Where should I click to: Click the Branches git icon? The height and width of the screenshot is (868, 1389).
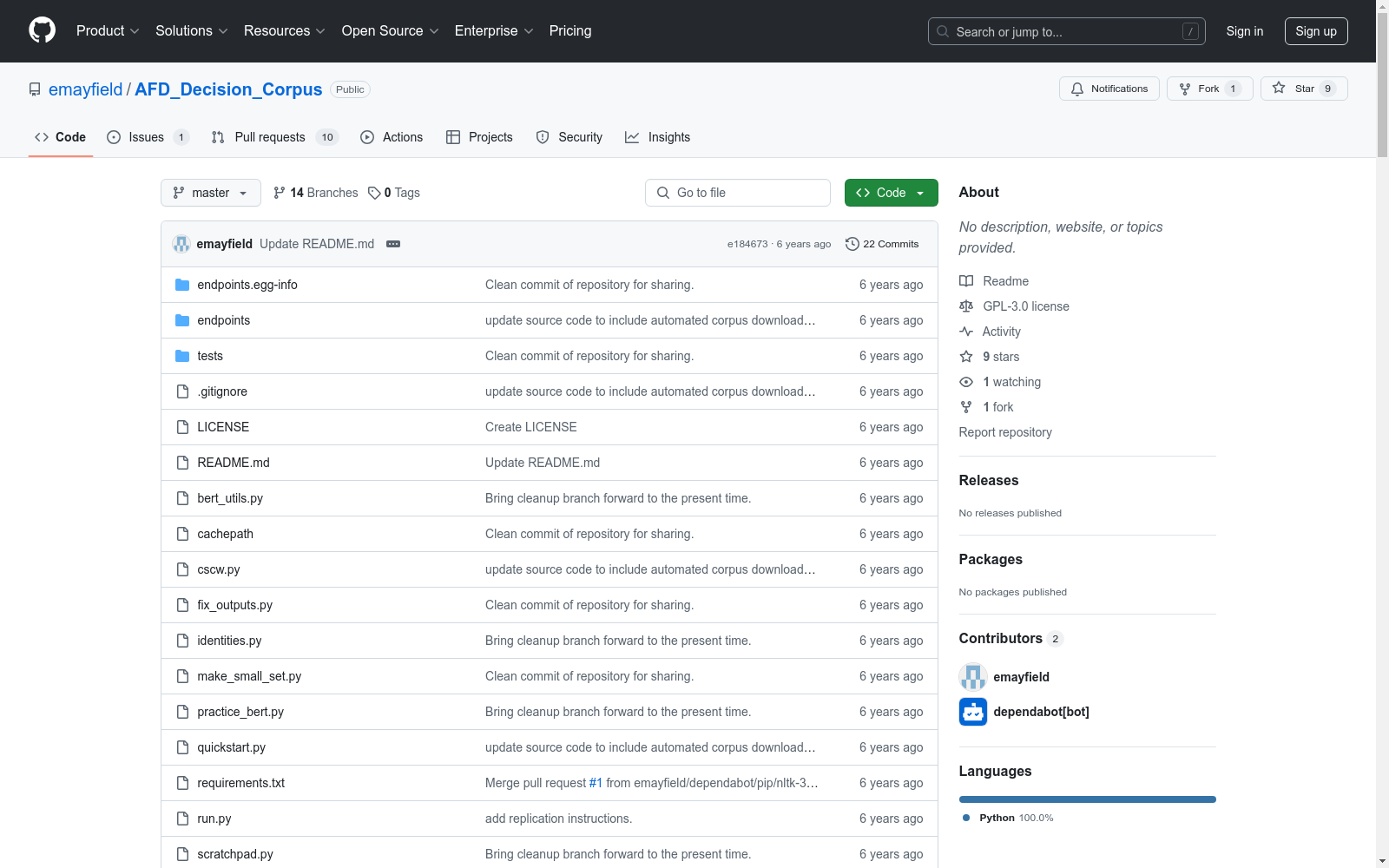[x=280, y=193]
